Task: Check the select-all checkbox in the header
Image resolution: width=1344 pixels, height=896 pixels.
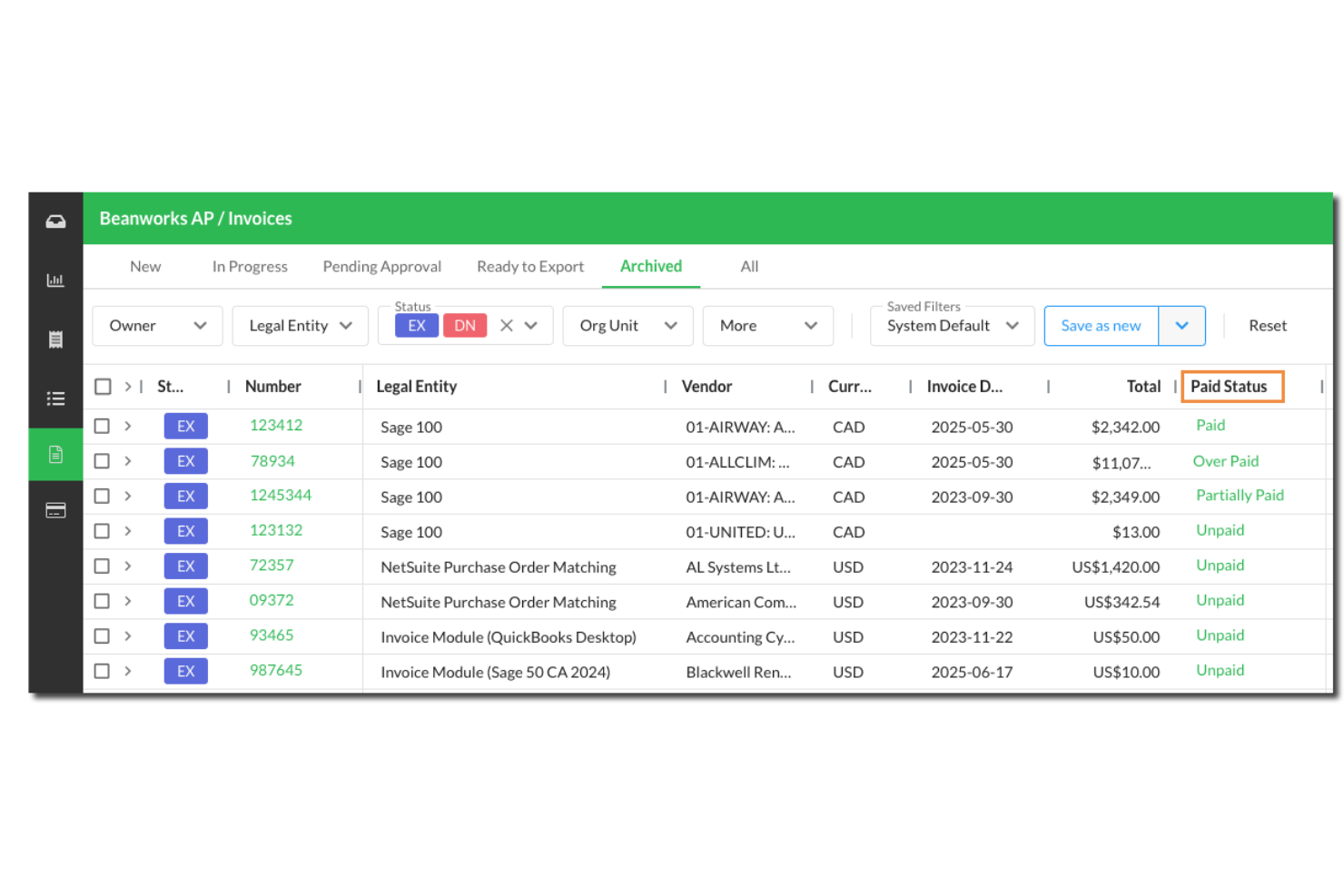Action: tap(103, 386)
